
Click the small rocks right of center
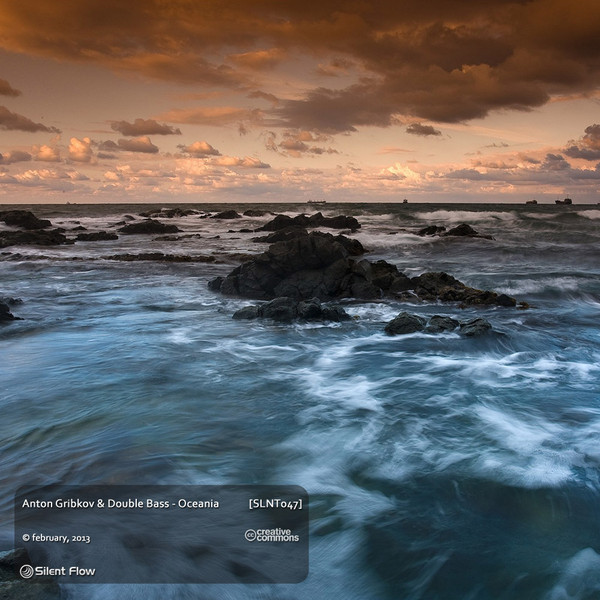click(x=438, y=324)
